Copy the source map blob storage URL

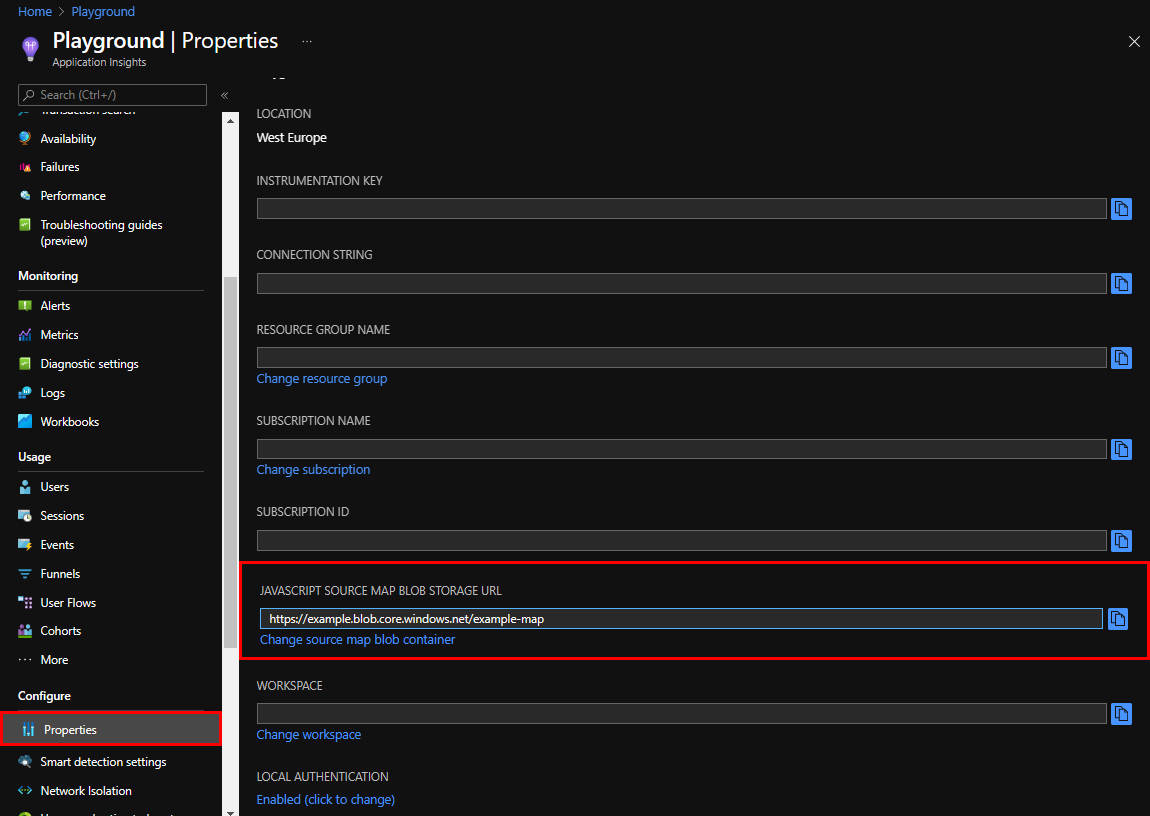(x=1117, y=619)
